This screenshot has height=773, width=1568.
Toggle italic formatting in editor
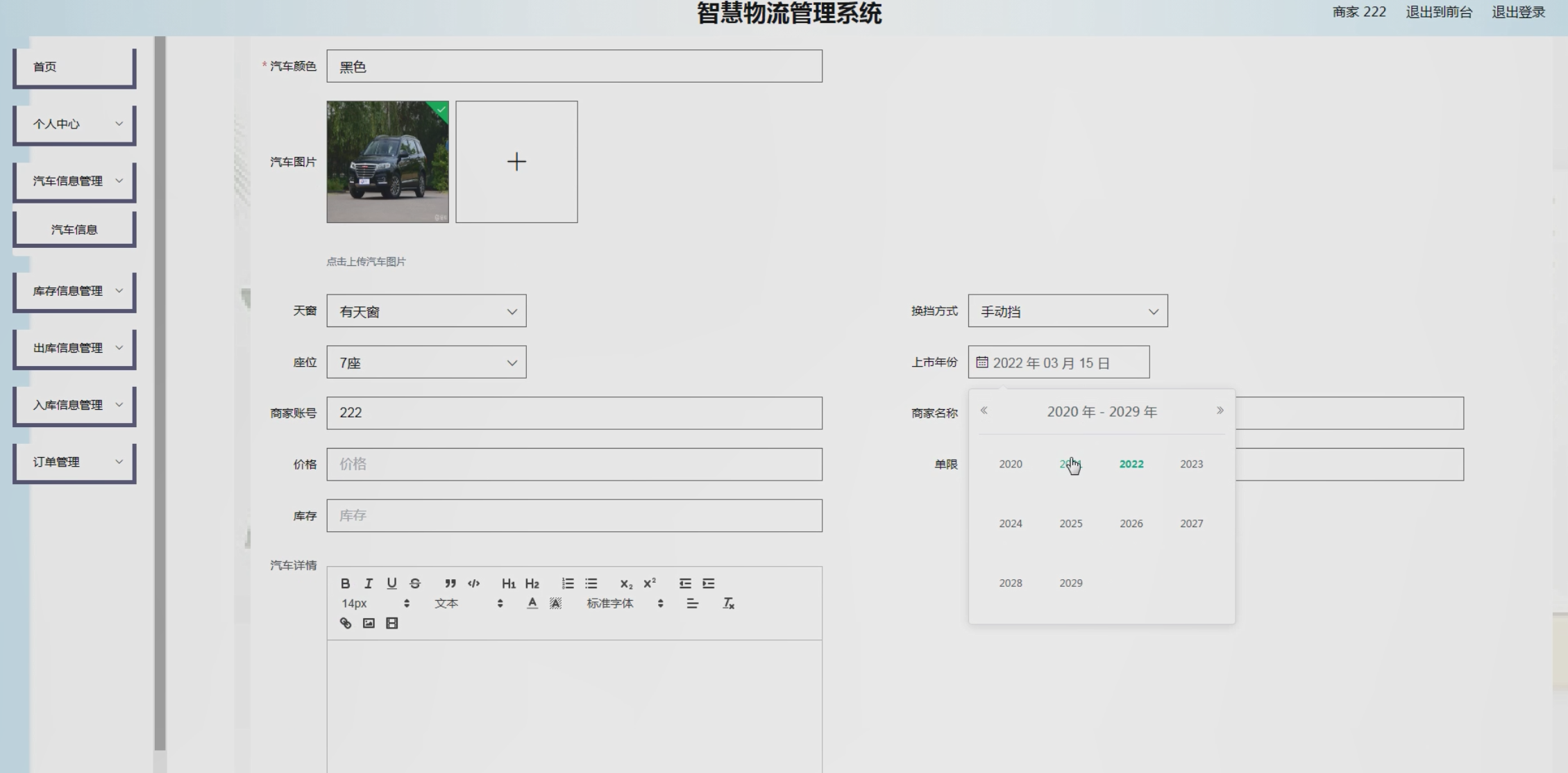tap(369, 583)
